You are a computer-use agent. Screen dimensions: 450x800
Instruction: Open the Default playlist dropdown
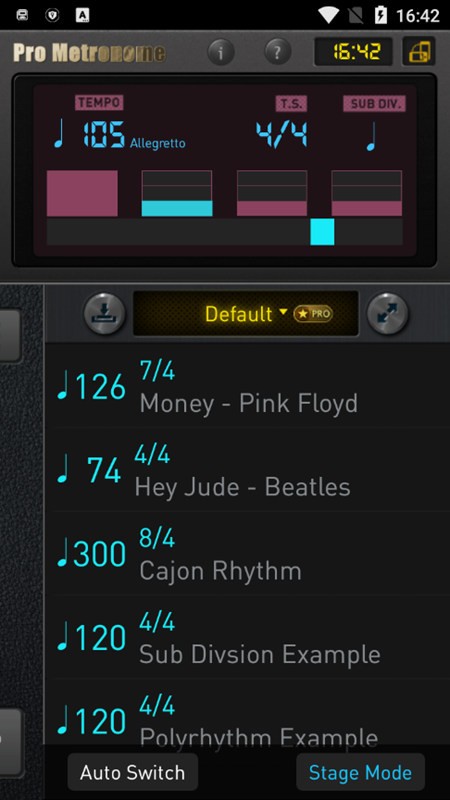pyautogui.click(x=245, y=313)
